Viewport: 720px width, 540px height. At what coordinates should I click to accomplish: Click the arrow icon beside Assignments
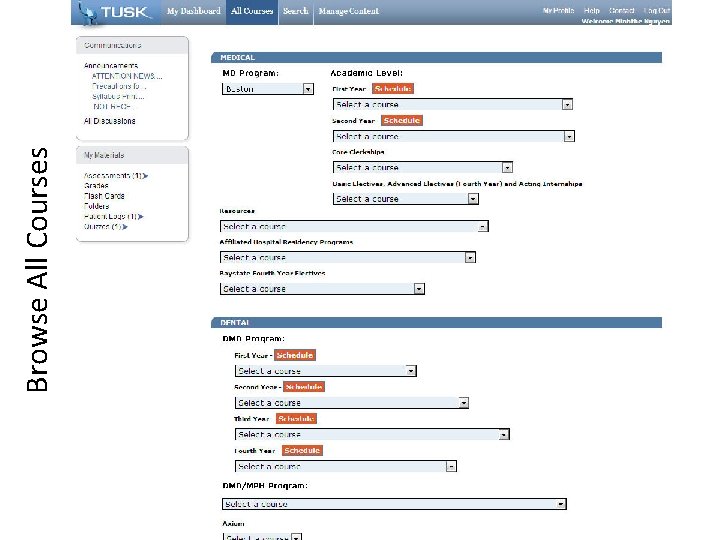click(x=146, y=176)
